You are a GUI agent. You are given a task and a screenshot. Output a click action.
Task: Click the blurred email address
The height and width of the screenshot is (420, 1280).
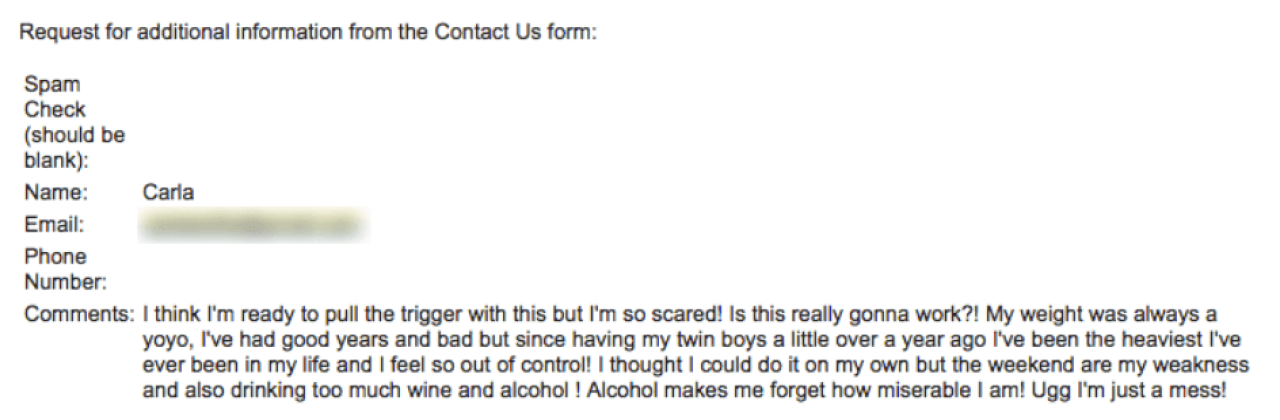click(254, 225)
